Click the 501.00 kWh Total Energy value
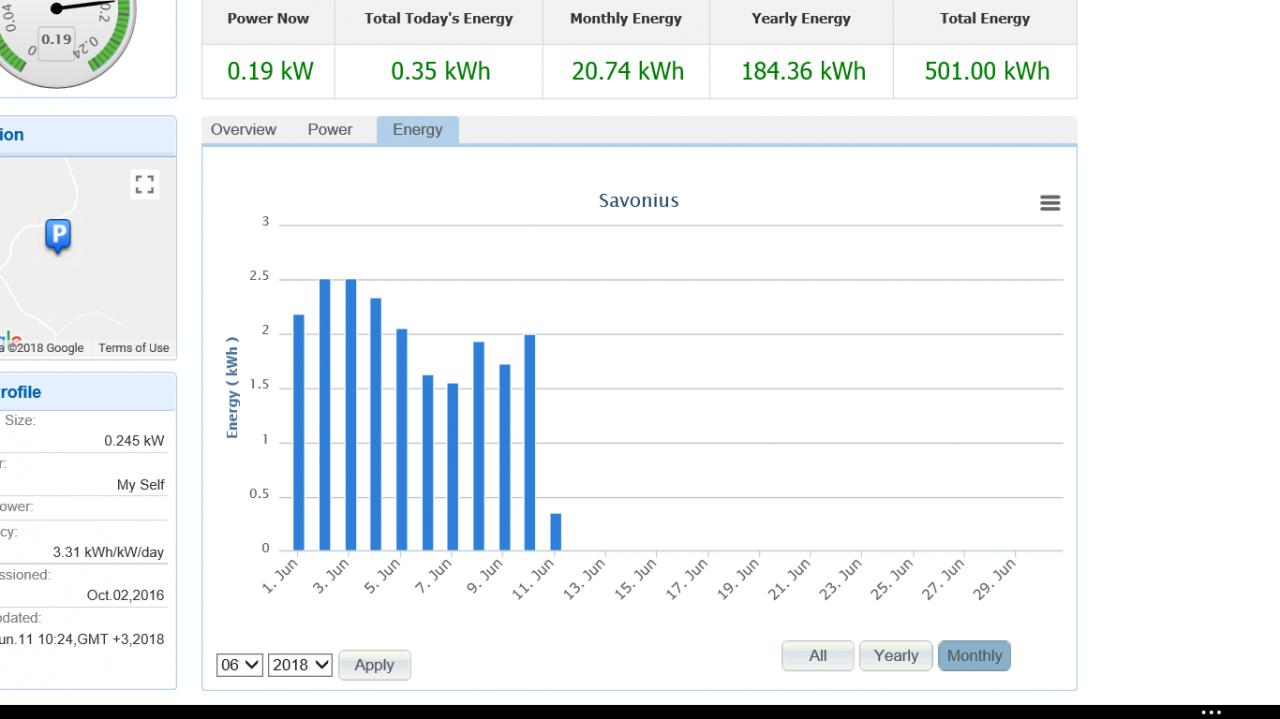 click(987, 71)
